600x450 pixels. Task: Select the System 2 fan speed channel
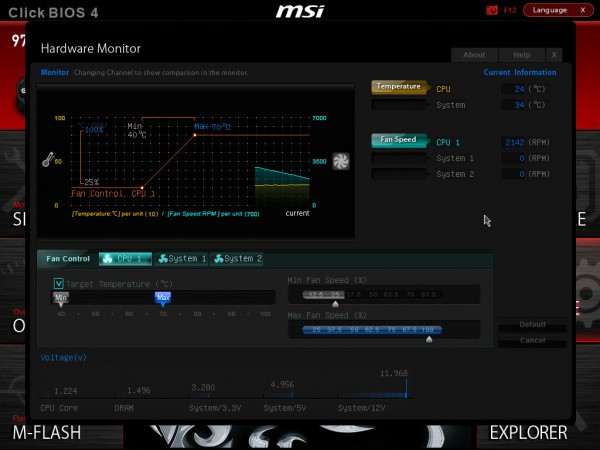[x=399, y=174]
